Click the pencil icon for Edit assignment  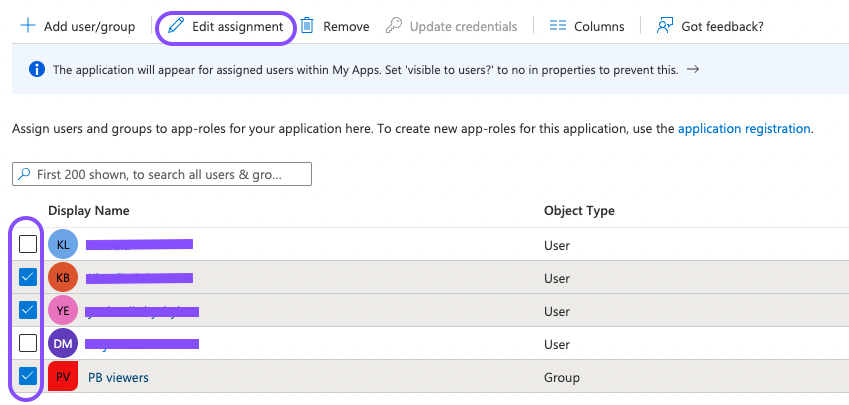point(176,25)
